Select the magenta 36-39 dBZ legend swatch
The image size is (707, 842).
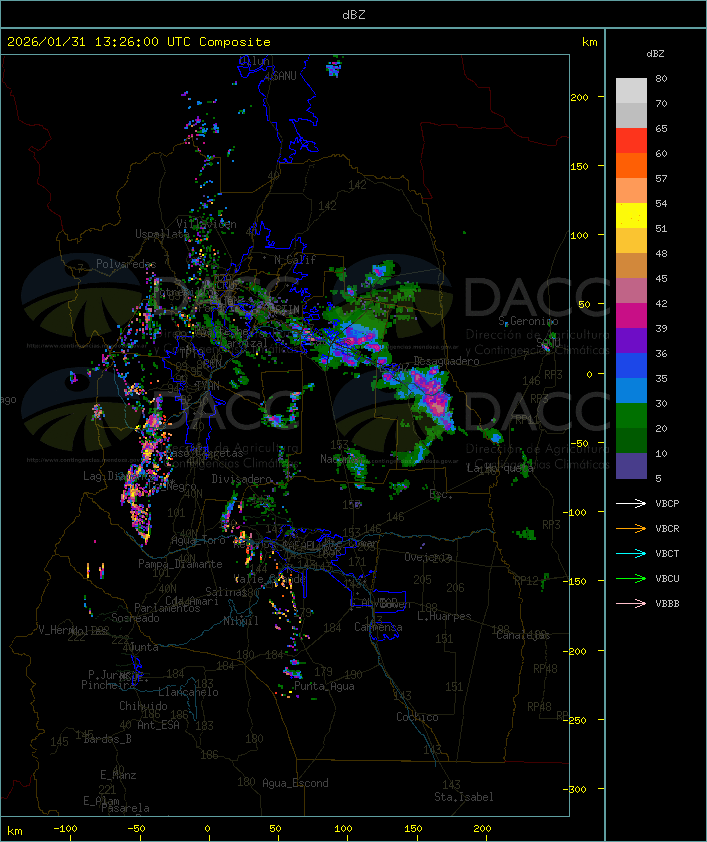pos(631,341)
